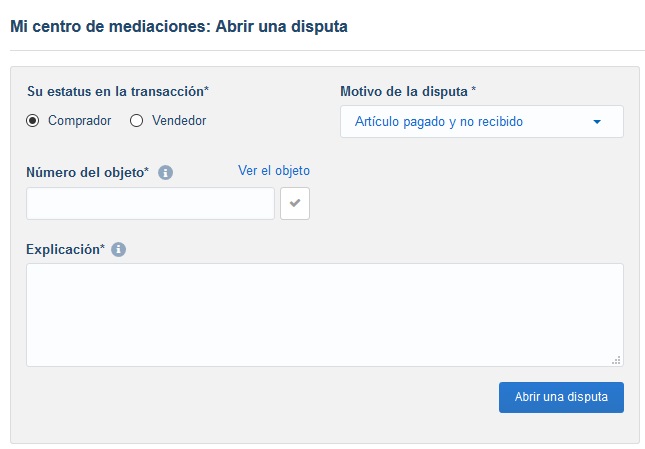Viewport: 645px width, 449px height.
Task: Click into the Explicación text area
Action: point(325,315)
